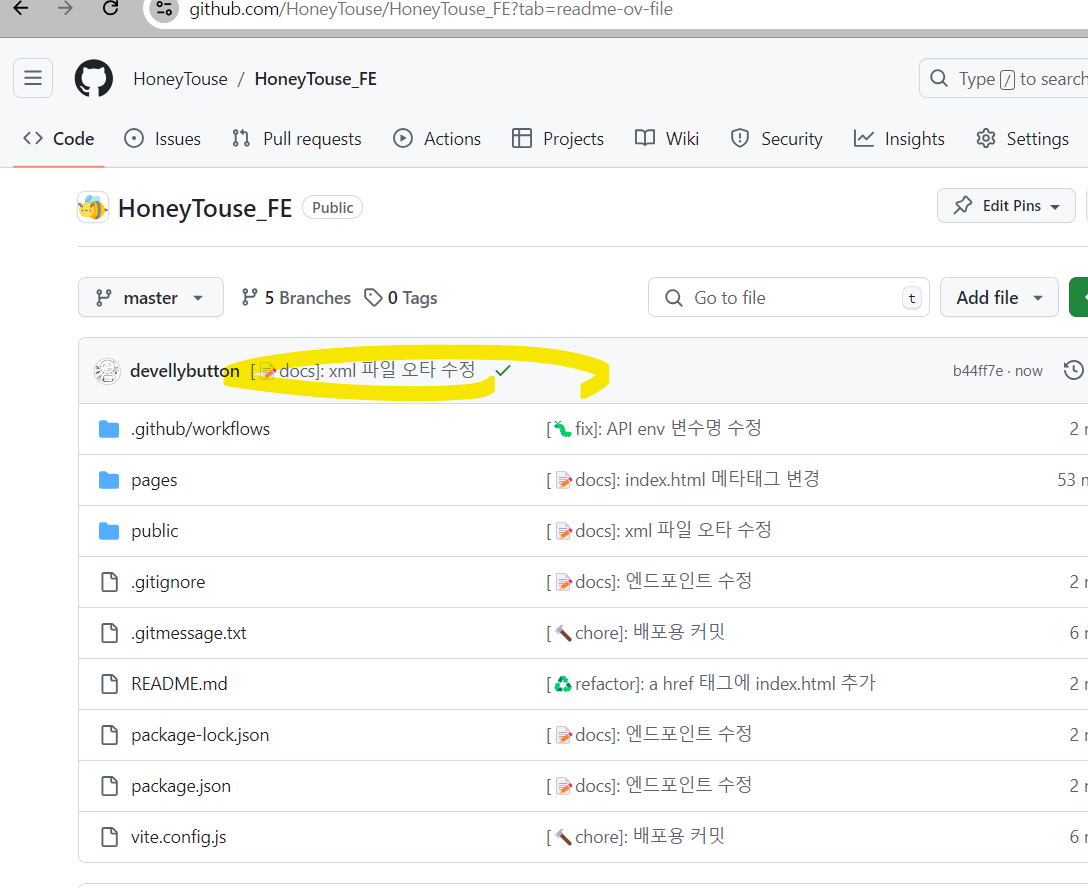Click the vite.config.js file icon
The height and width of the screenshot is (888, 1088).
tap(109, 837)
